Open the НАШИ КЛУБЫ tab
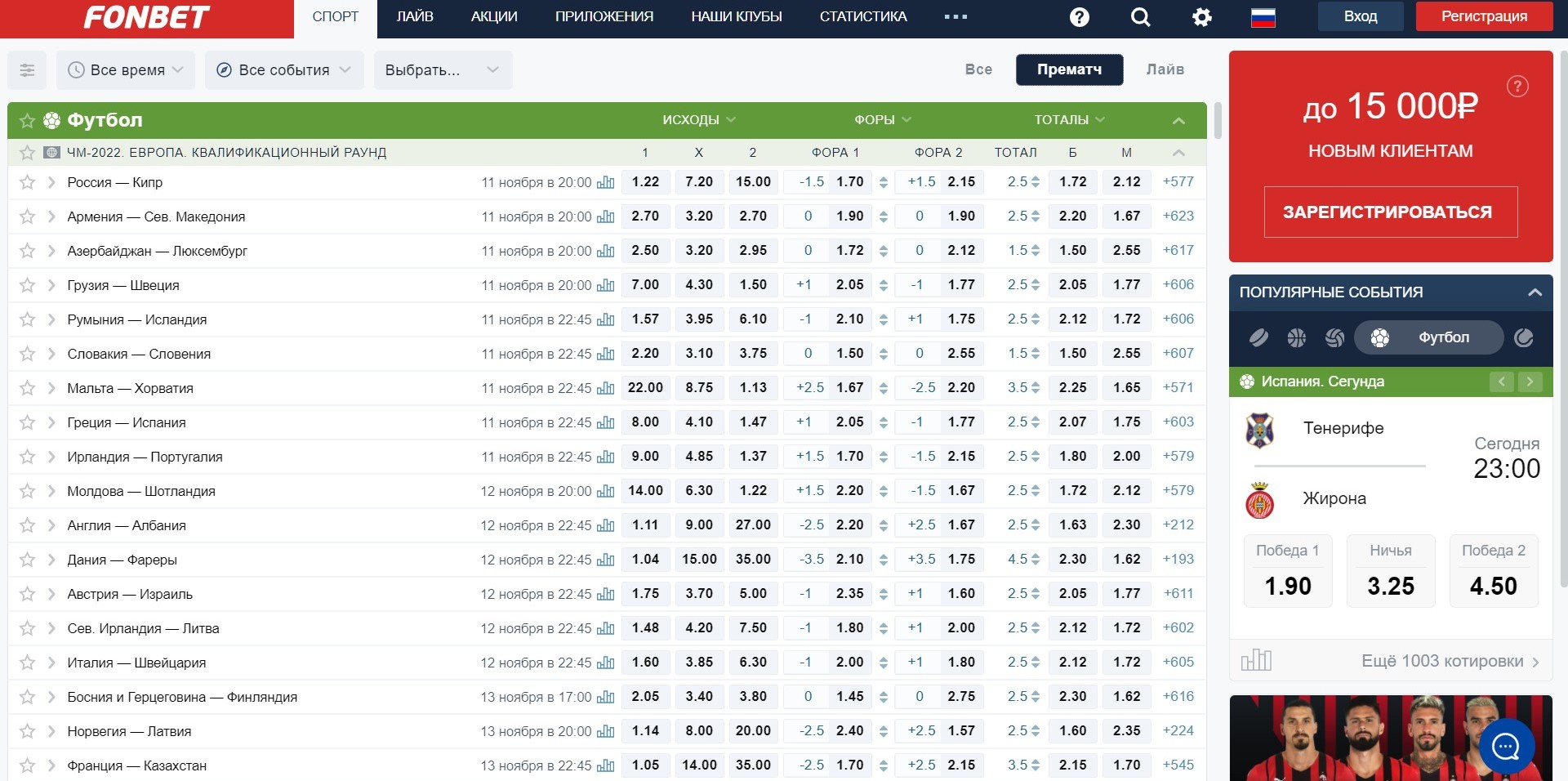The width and height of the screenshot is (1568, 781). click(x=737, y=17)
